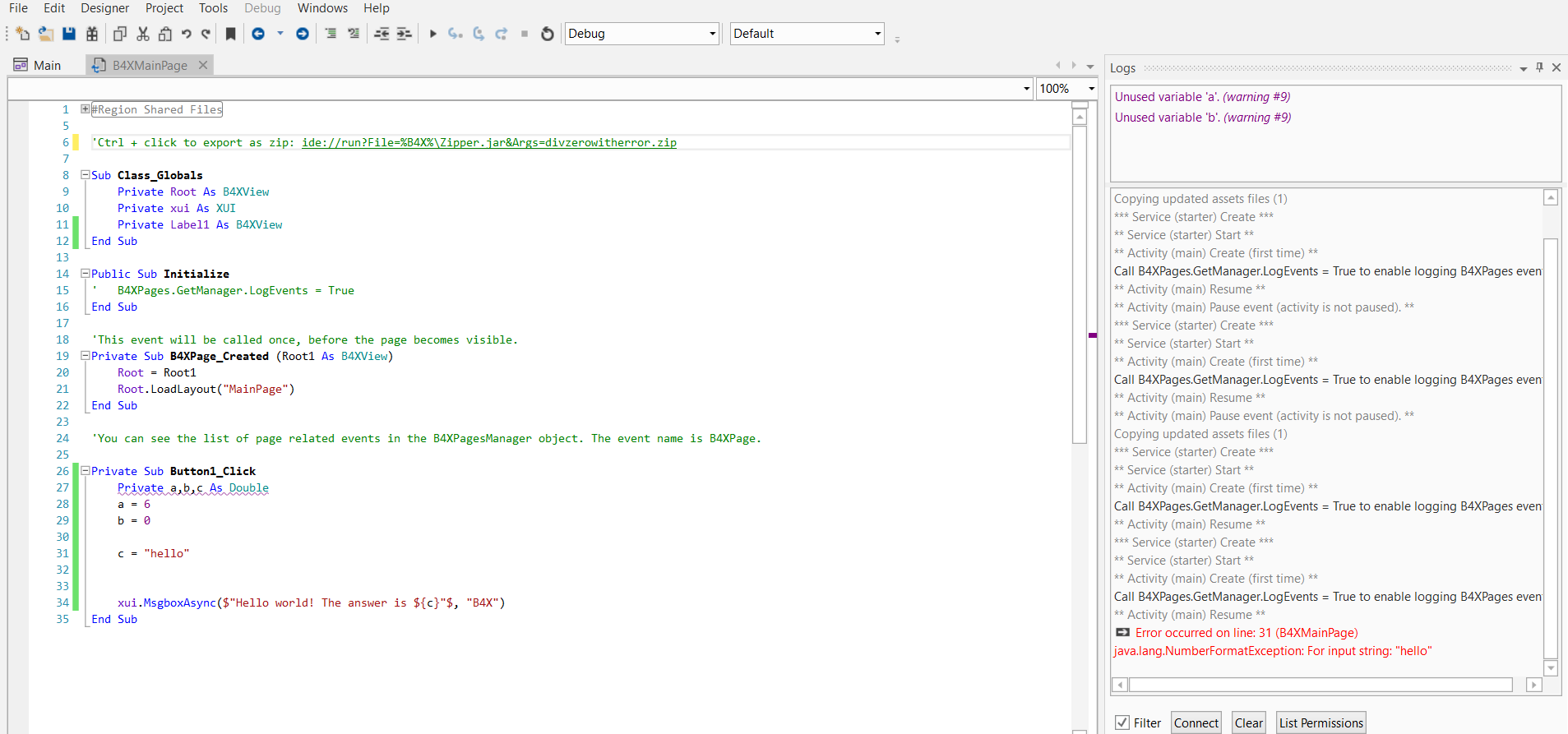Click the Restart circular arrow icon
The width and height of the screenshot is (1568, 734).
click(x=548, y=34)
